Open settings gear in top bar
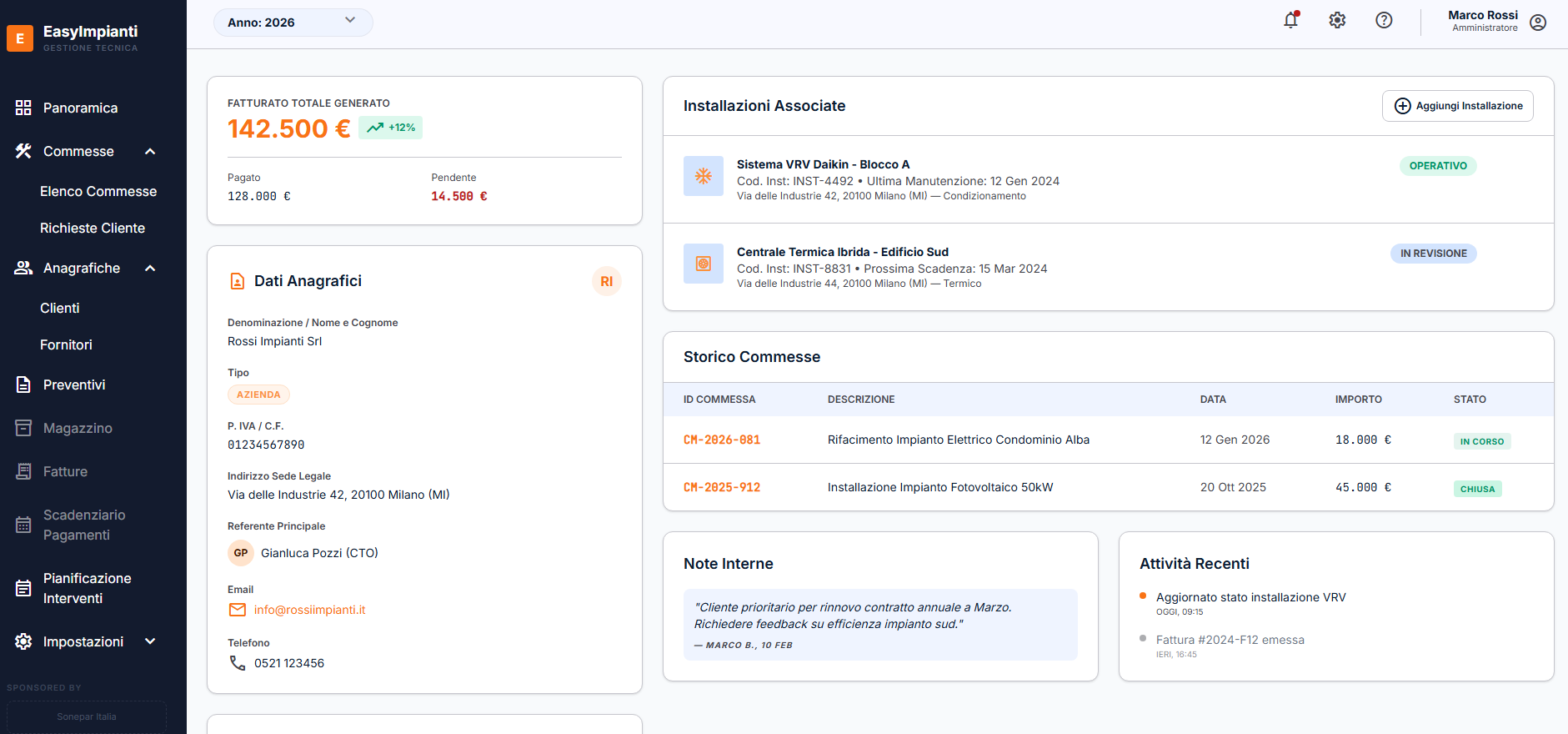 [1337, 21]
